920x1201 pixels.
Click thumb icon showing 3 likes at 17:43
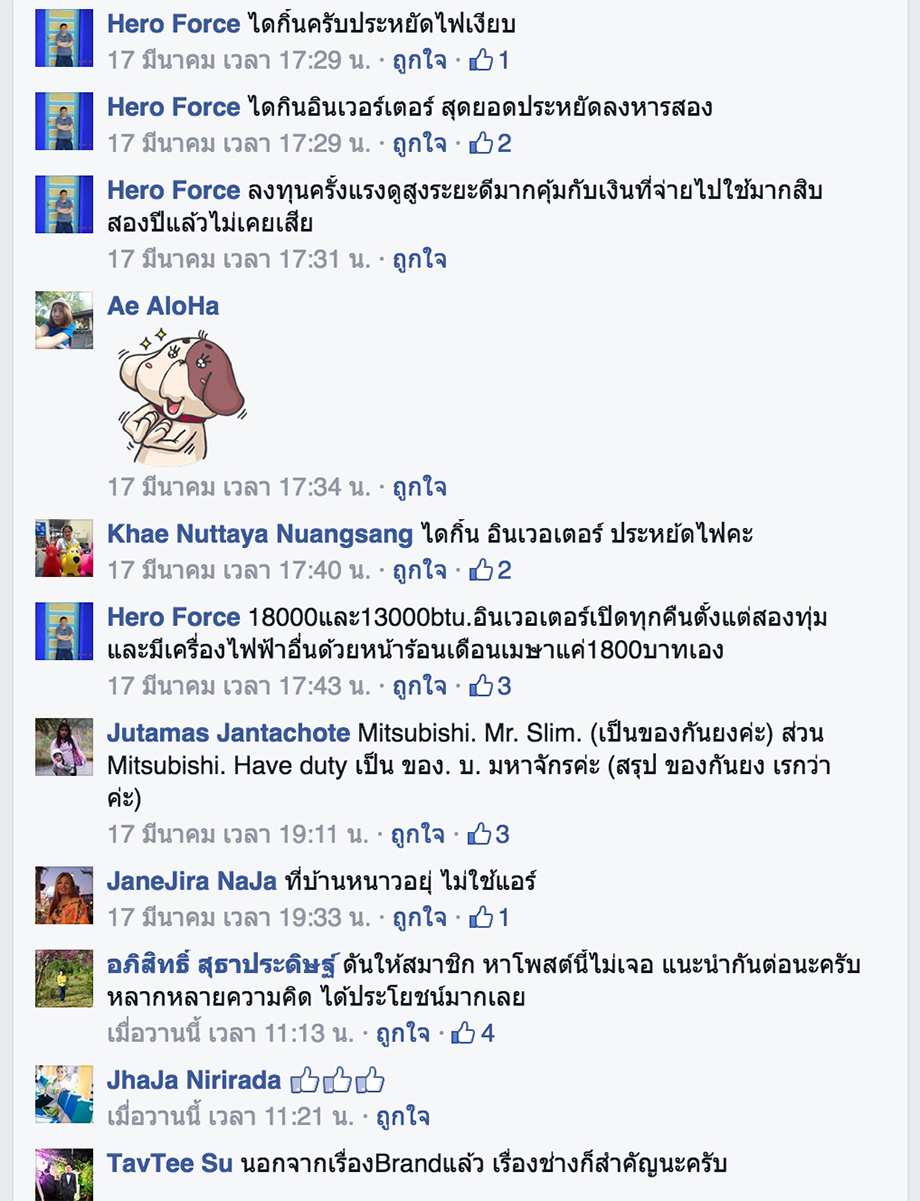(x=481, y=686)
